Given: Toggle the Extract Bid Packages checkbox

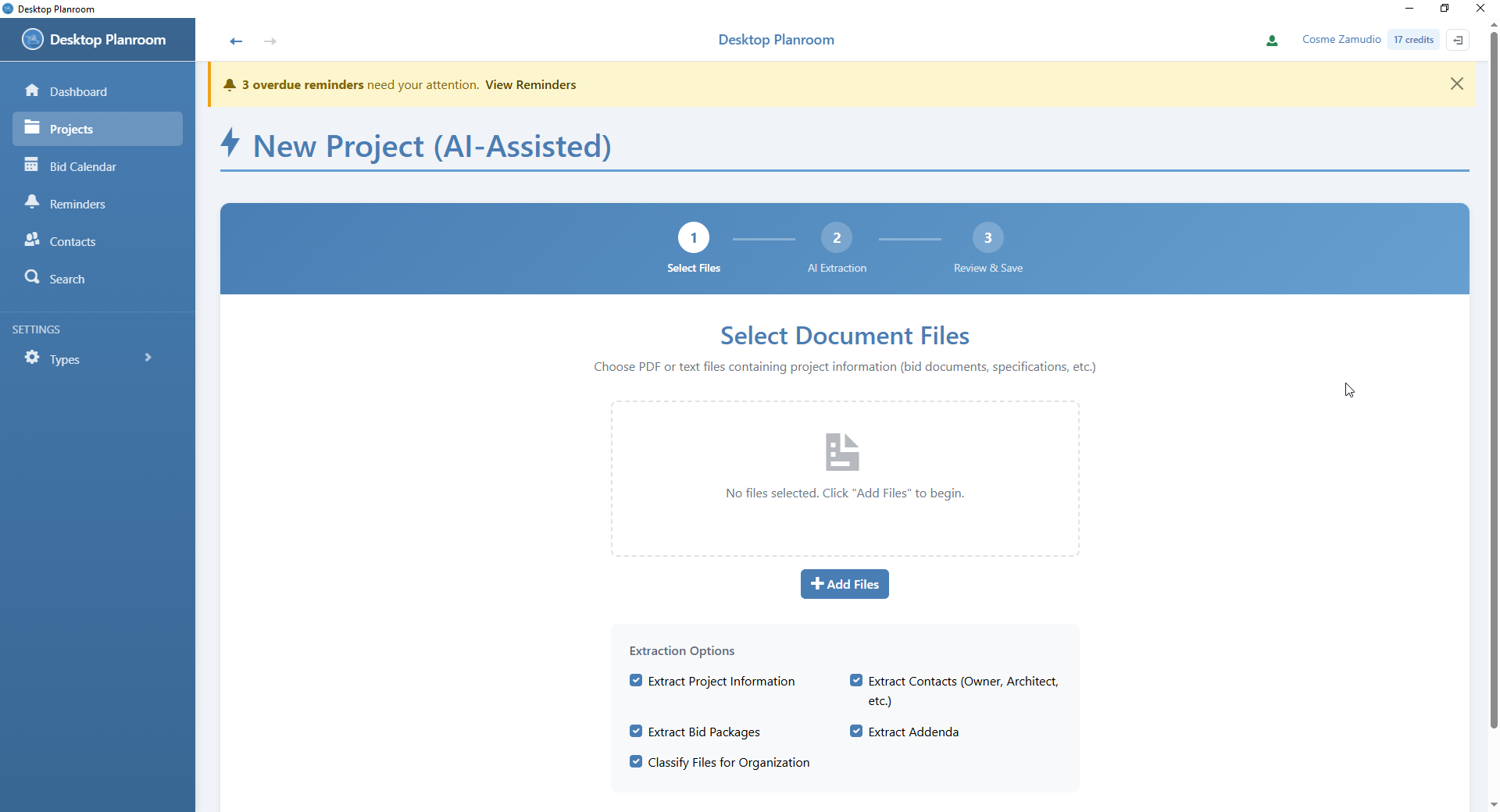Looking at the screenshot, I should 636,732.
